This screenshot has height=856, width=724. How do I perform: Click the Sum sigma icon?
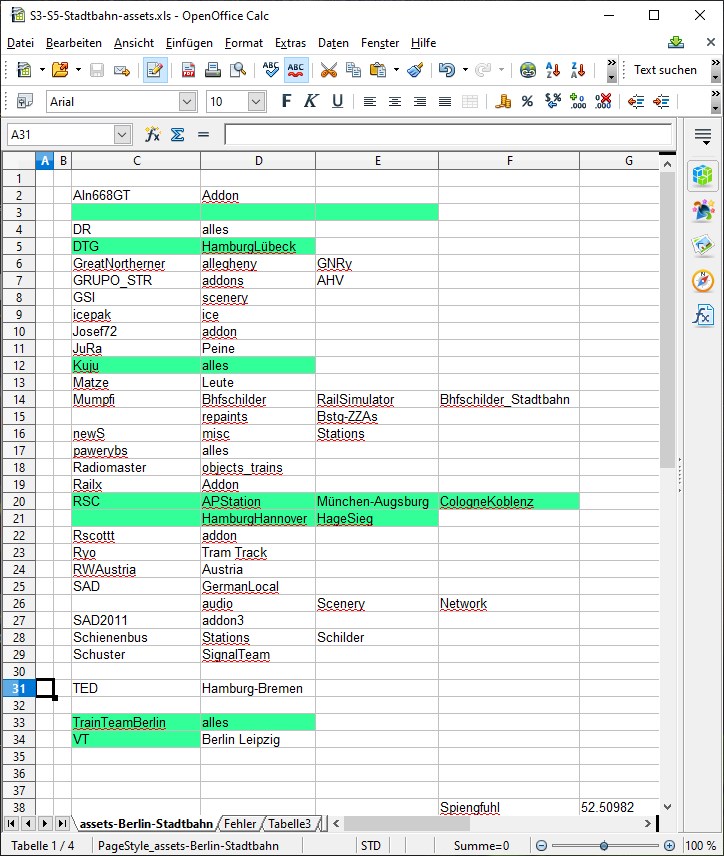[177, 134]
